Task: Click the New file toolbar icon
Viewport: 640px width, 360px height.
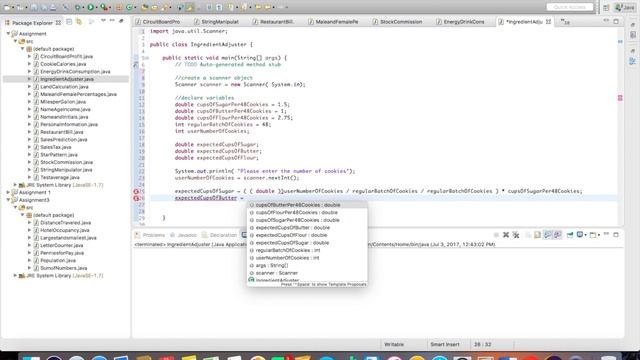Action: (7, 7)
